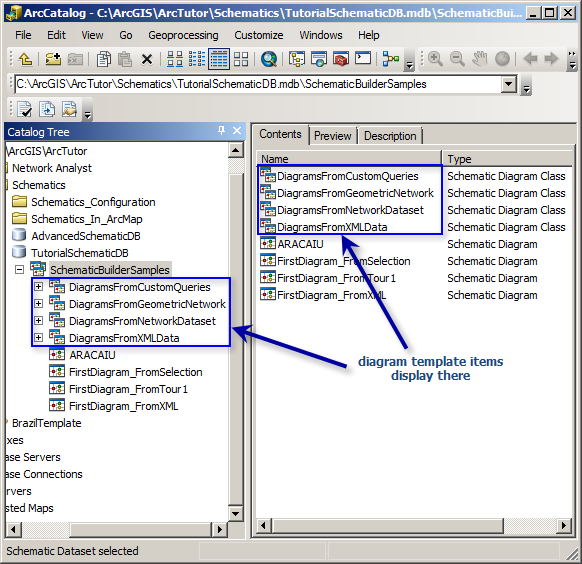Screen dimensions: 582x564
Task: Switch to the Preview tab
Action: click(333, 136)
